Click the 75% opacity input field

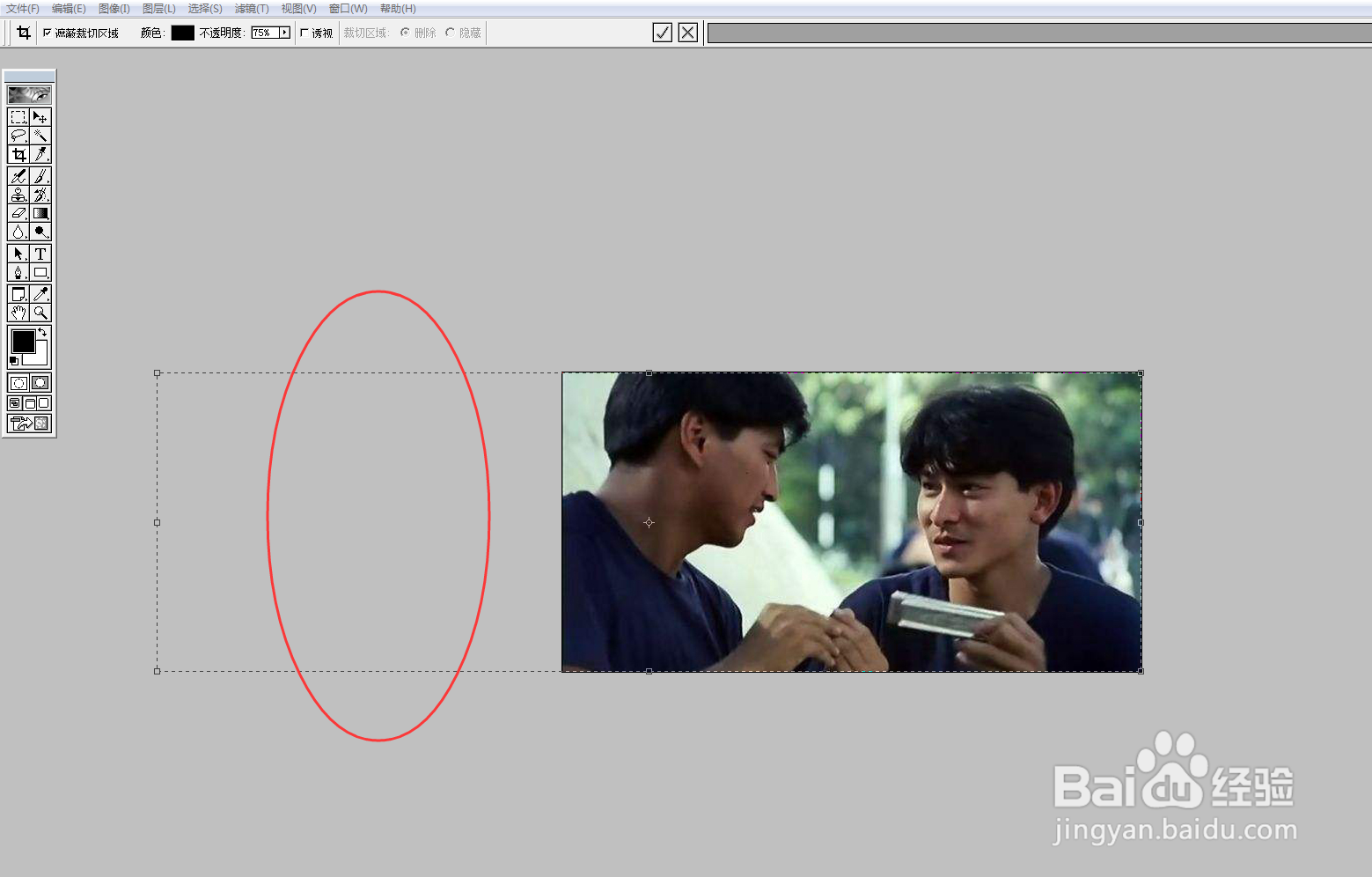click(x=265, y=33)
